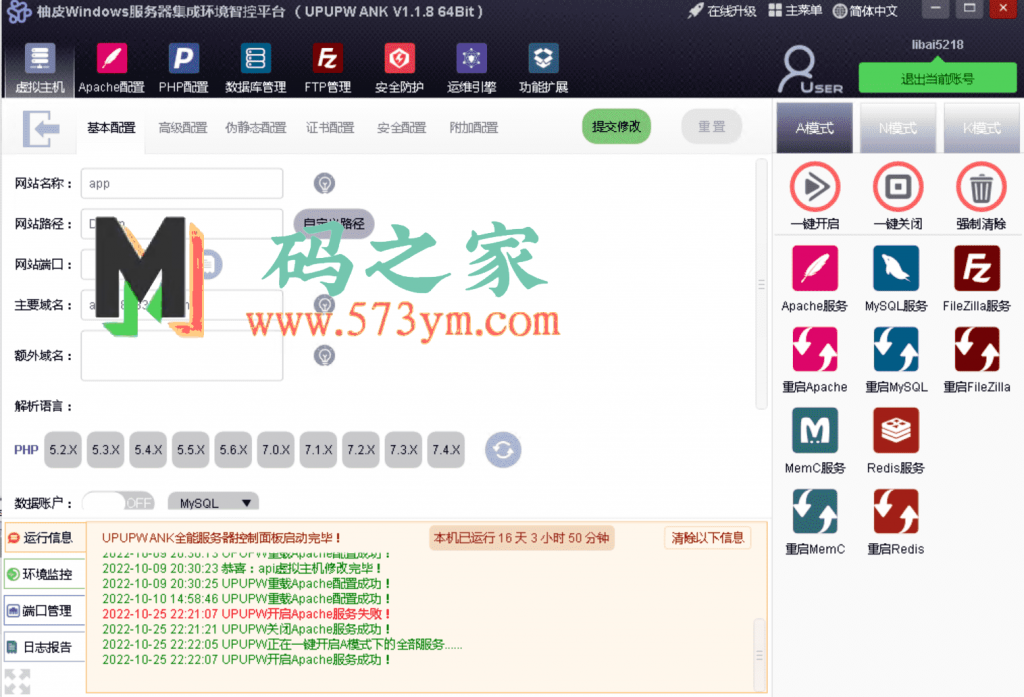Select PHP version 5.2.X
The image size is (1024, 697).
tap(63, 449)
